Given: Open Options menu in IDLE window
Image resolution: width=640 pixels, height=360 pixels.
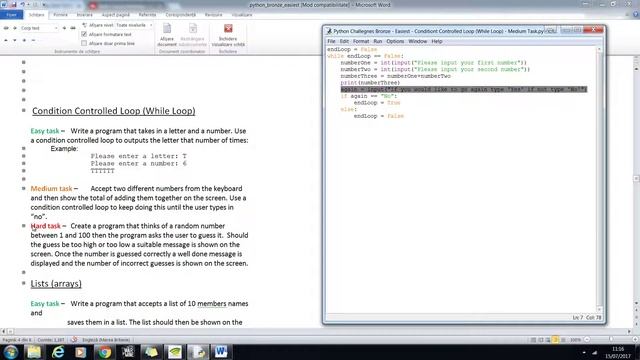Looking at the screenshot, I should click(x=395, y=41).
